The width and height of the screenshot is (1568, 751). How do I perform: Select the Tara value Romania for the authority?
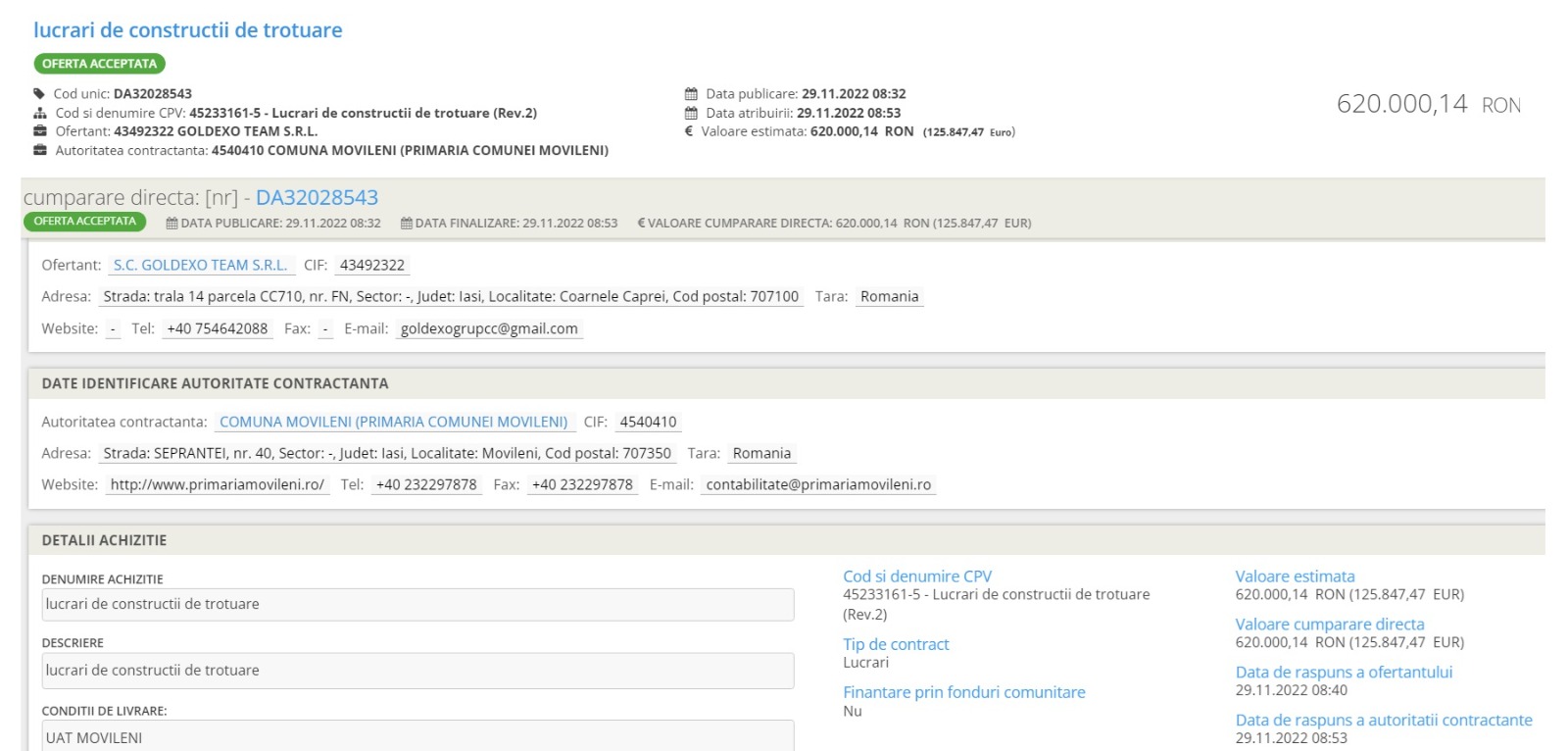tap(761, 453)
